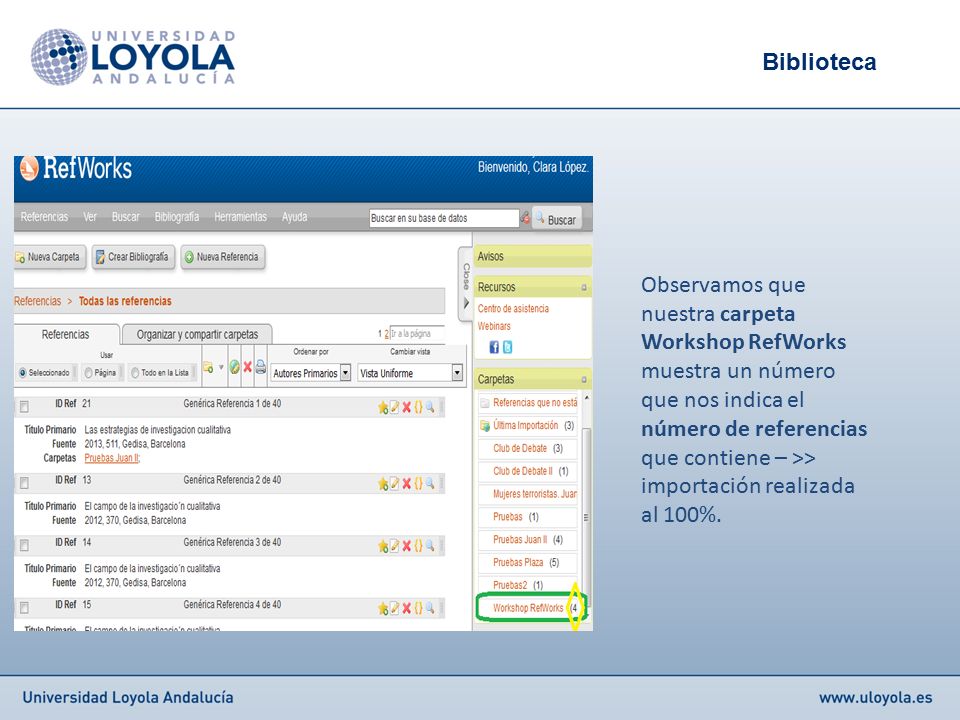Cite reference ID 13 using braces icon
The image size is (960, 720).
click(418, 484)
